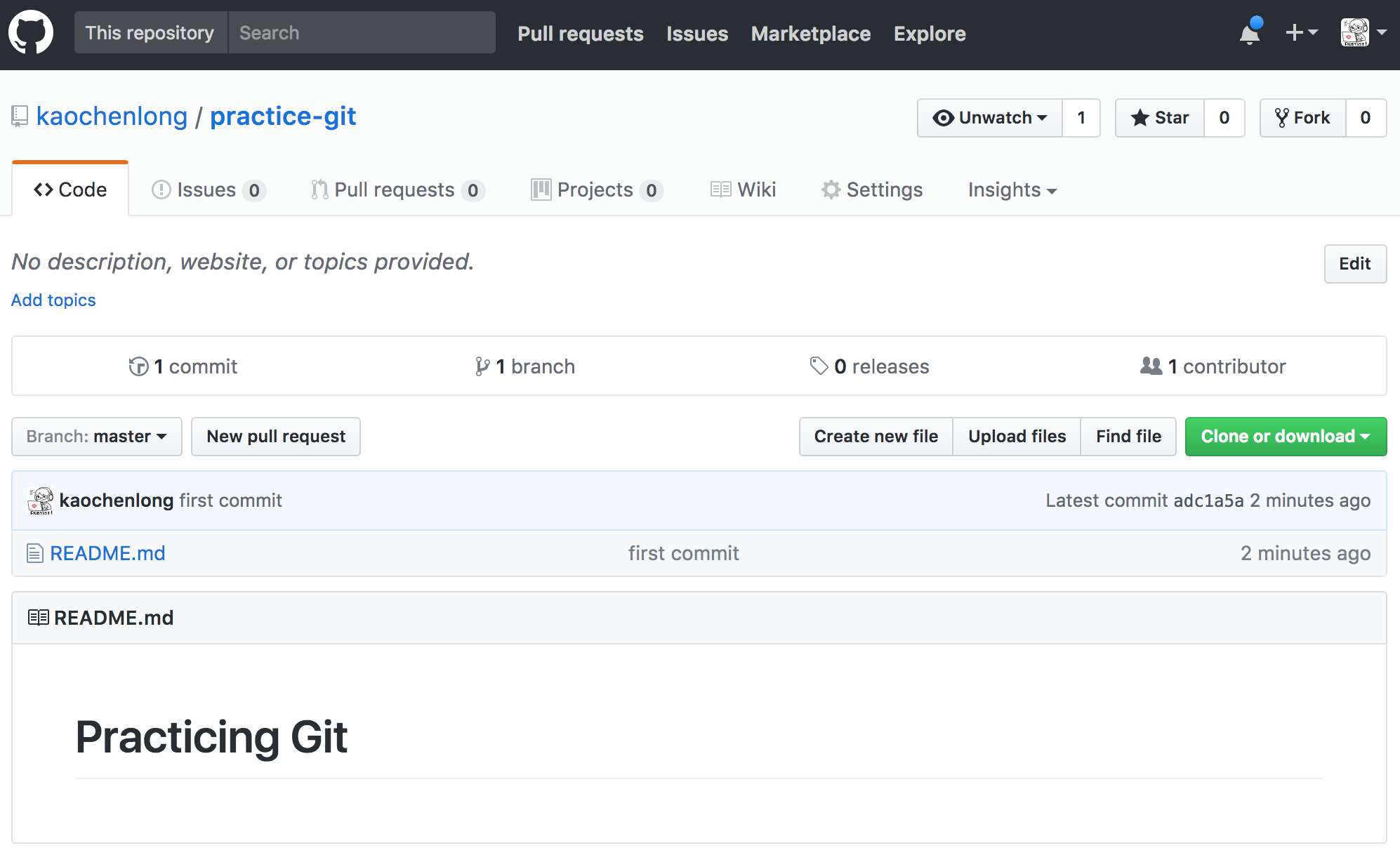
Task: Click the commit history clock icon
Action: click(x=139, y=366)
